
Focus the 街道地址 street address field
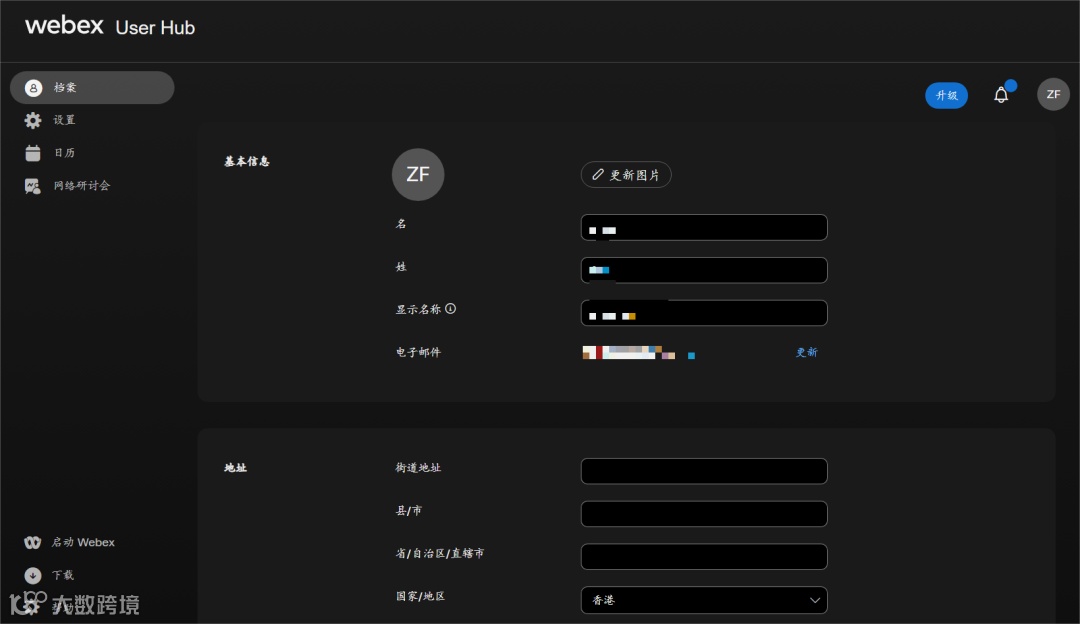click(704, 471)
